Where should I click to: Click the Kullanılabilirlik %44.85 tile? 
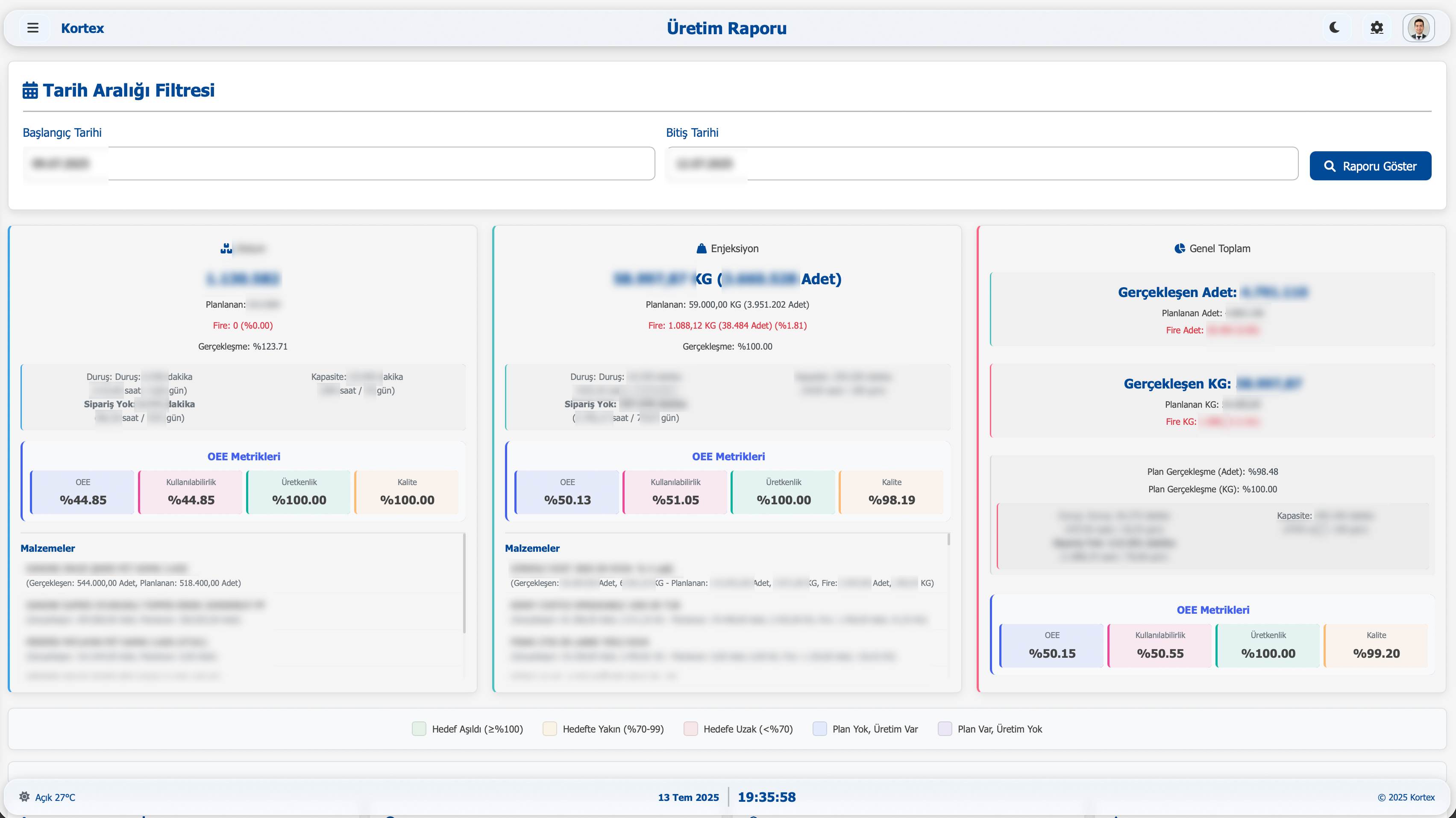coord(191,492)
